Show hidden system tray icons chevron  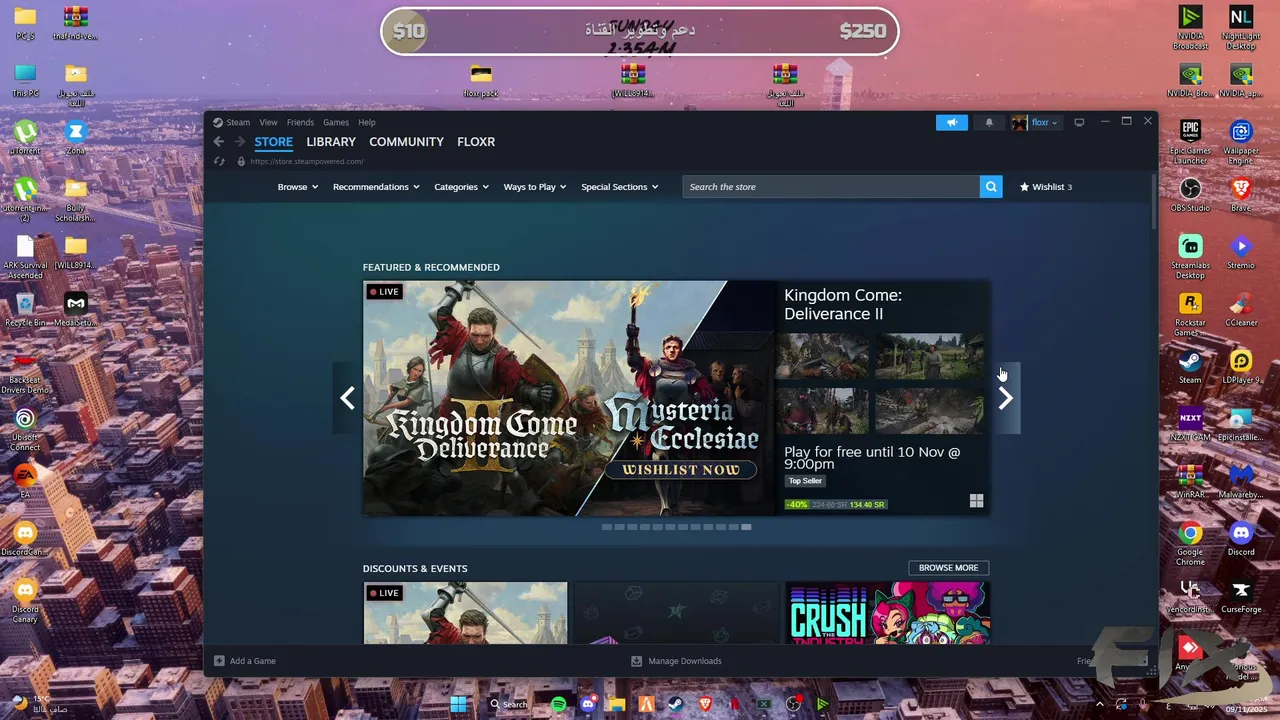click(1099, 704)
